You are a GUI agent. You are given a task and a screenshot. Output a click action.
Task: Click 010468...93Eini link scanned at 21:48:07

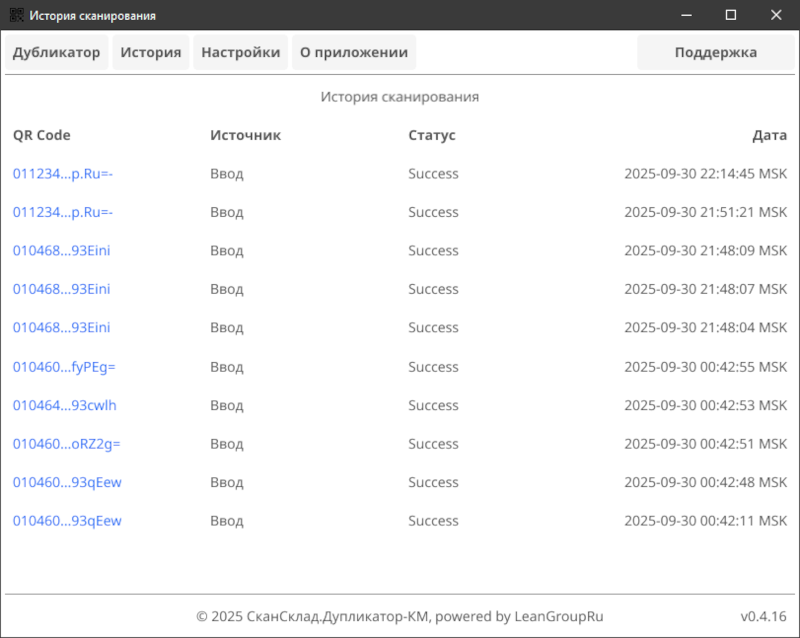coord(61,289)
